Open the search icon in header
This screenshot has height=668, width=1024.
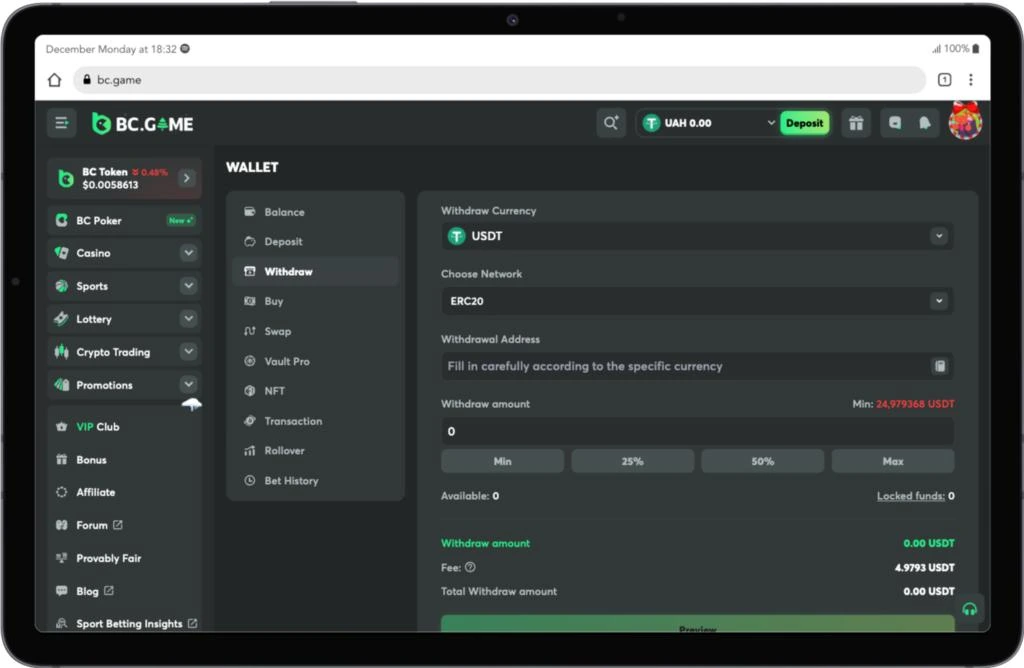tap(611, 123)
